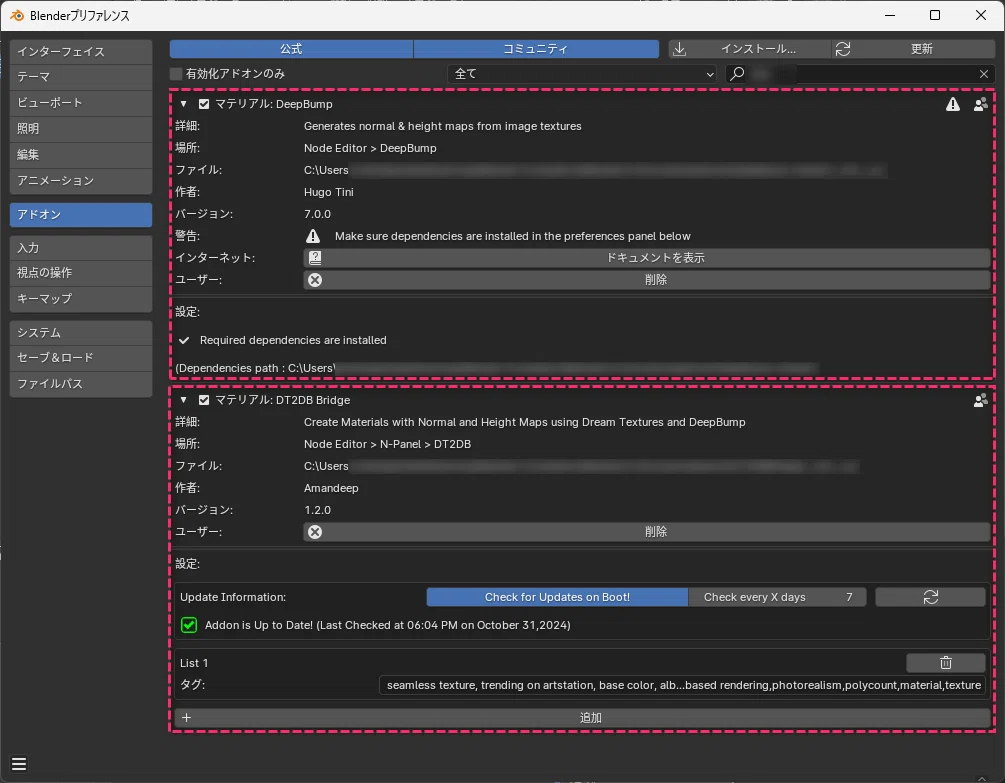Open the 入力 preferences section
This screenshot has width=1005, height=783.
[81, 248]
